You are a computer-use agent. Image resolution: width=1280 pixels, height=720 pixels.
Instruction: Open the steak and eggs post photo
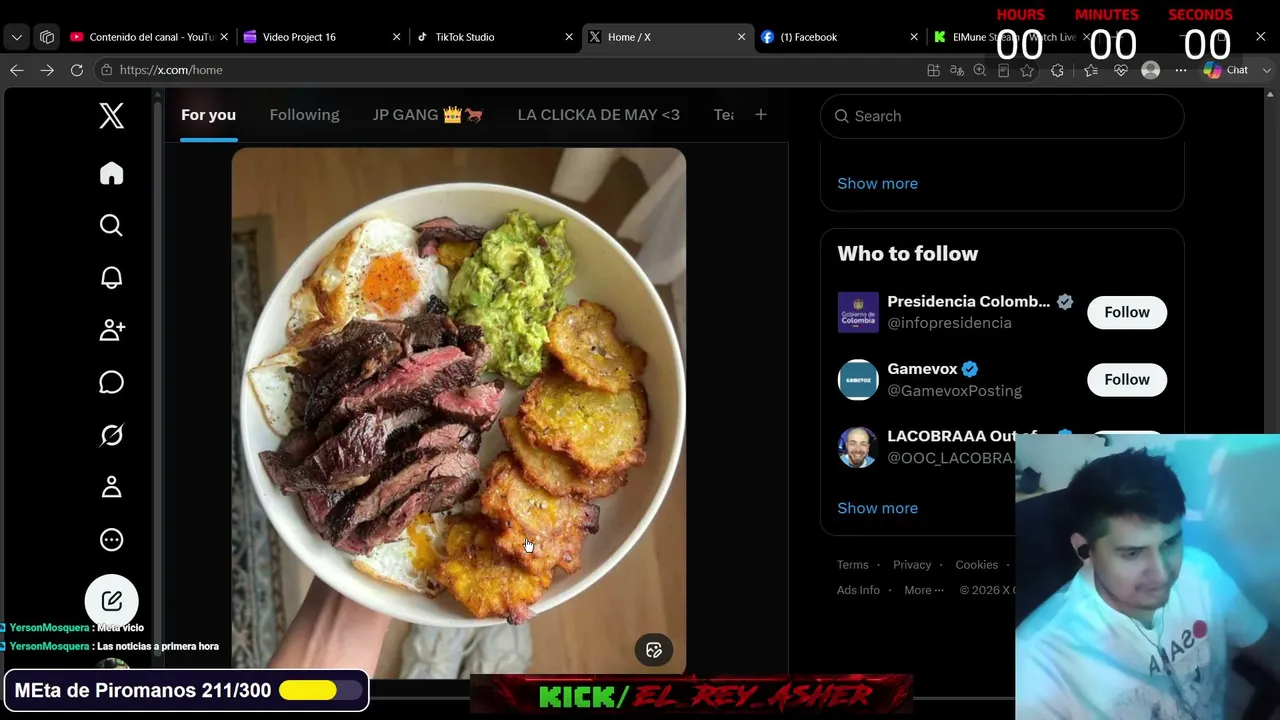459,411
